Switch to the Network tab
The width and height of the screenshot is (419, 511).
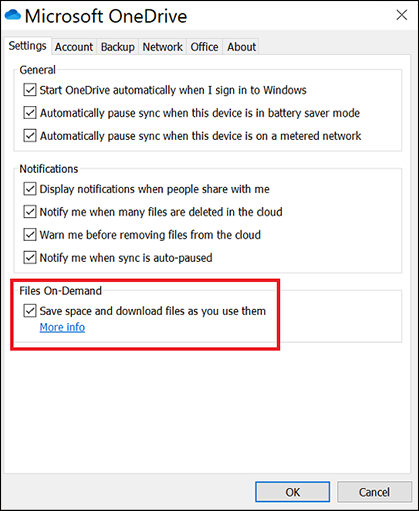point(163,47)
